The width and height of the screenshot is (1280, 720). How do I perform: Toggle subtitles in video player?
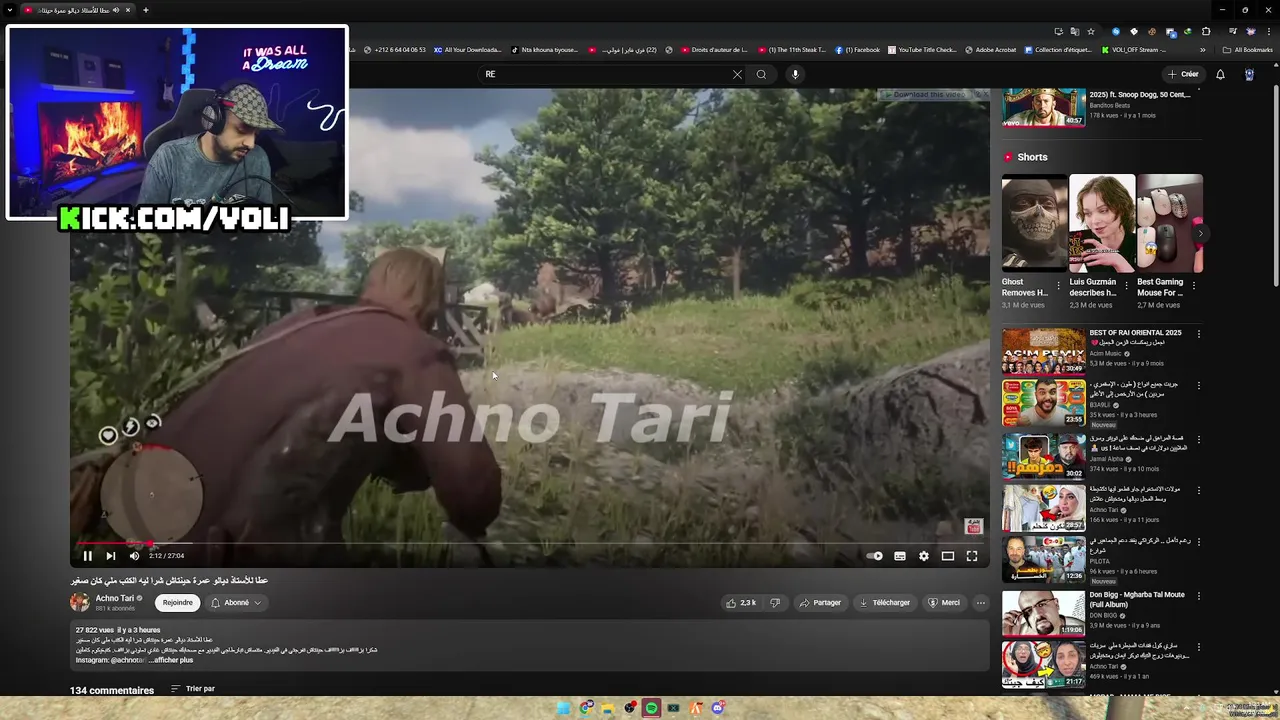pyautogui.click(x=900, y=556)
